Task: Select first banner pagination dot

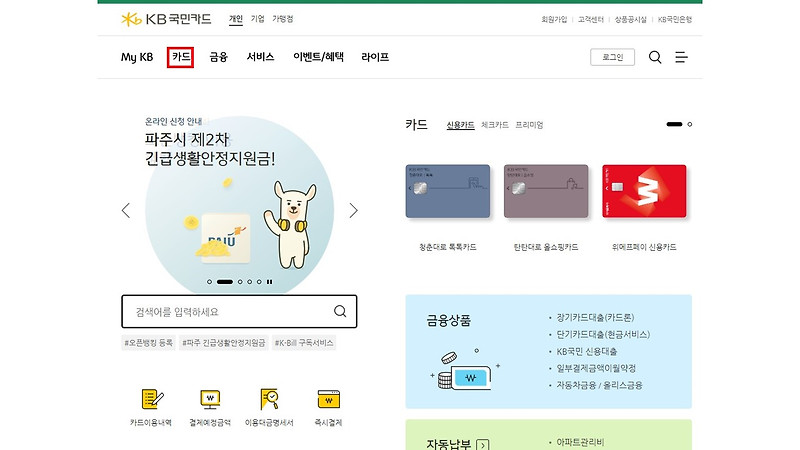Action: point(209,282)
